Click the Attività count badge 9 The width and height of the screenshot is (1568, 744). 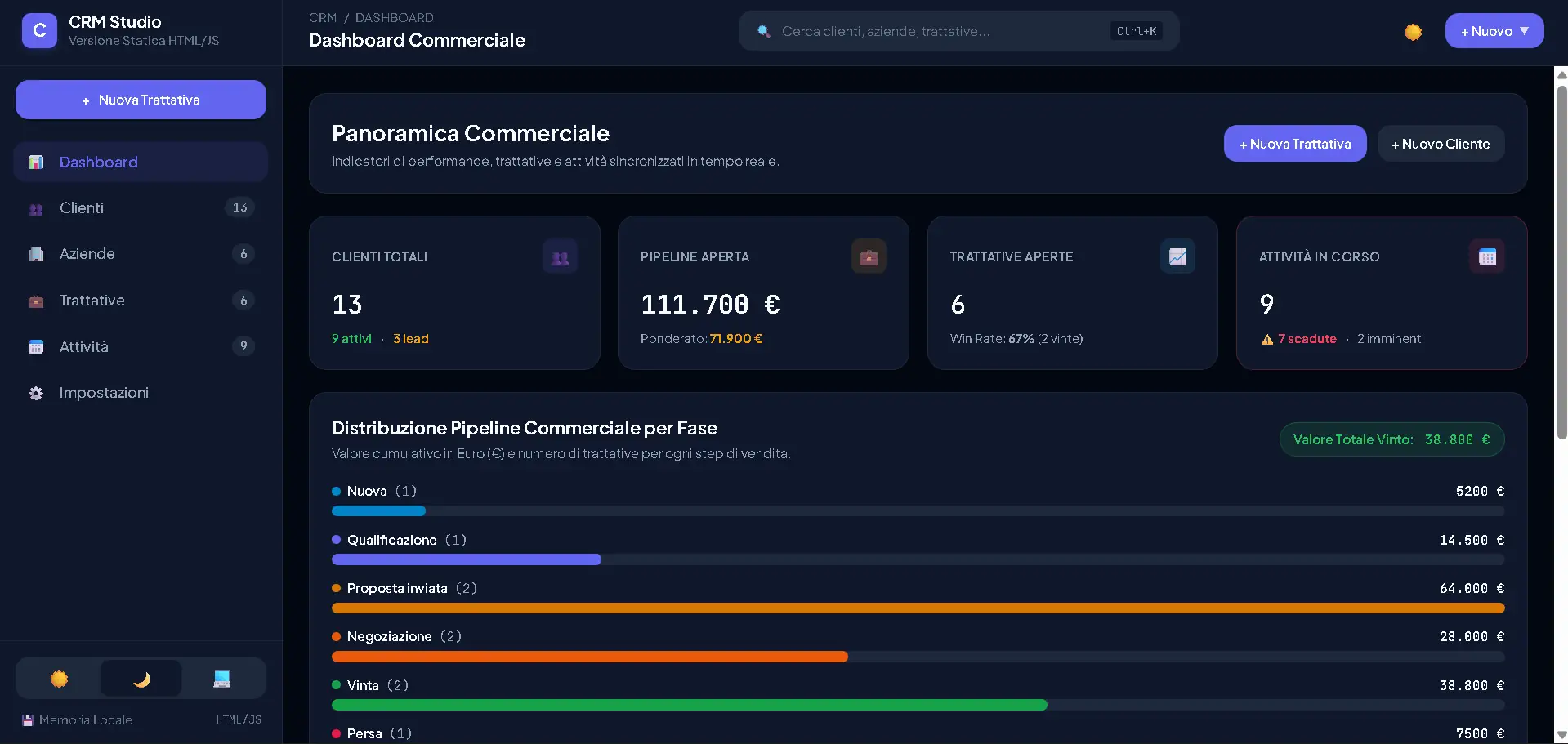(243, 346)
